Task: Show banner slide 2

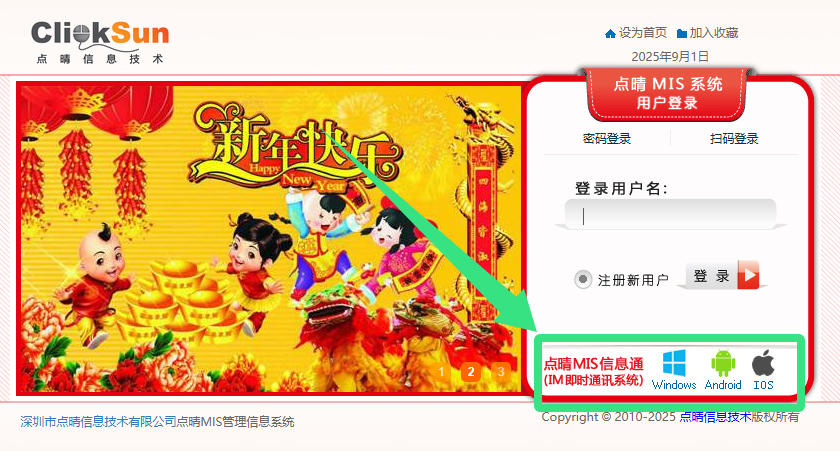Action: 471,371
